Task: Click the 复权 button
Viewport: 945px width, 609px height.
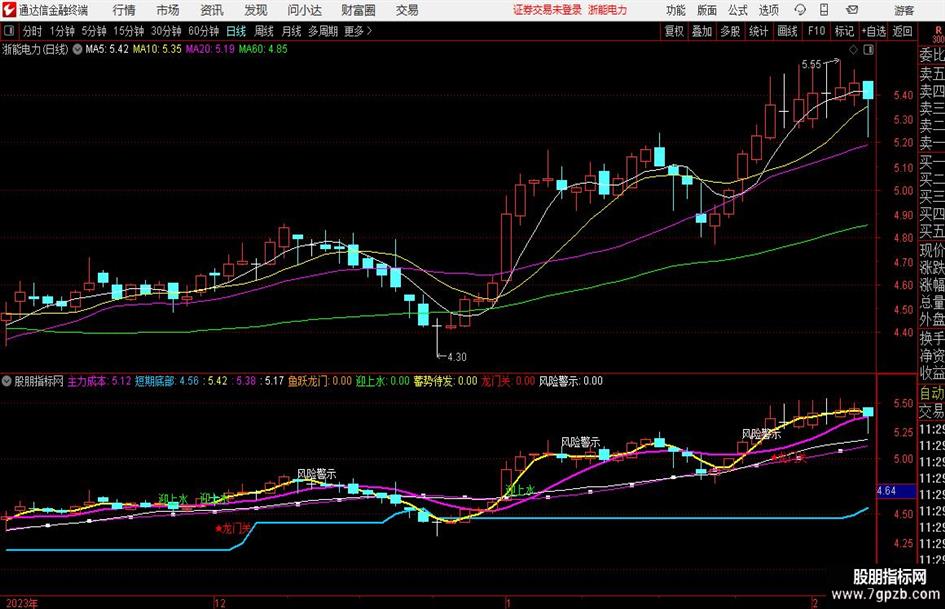Action: 674,31
